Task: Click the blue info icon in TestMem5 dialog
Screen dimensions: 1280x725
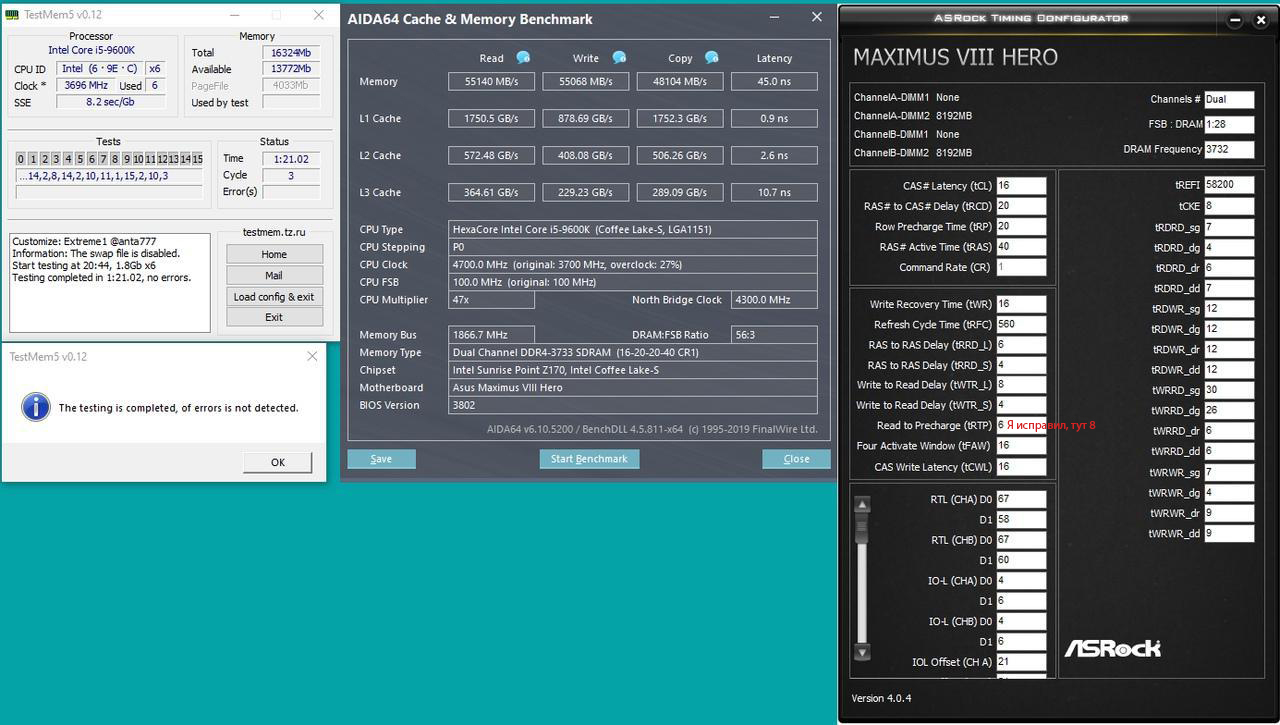Action: tap(36, 406)
